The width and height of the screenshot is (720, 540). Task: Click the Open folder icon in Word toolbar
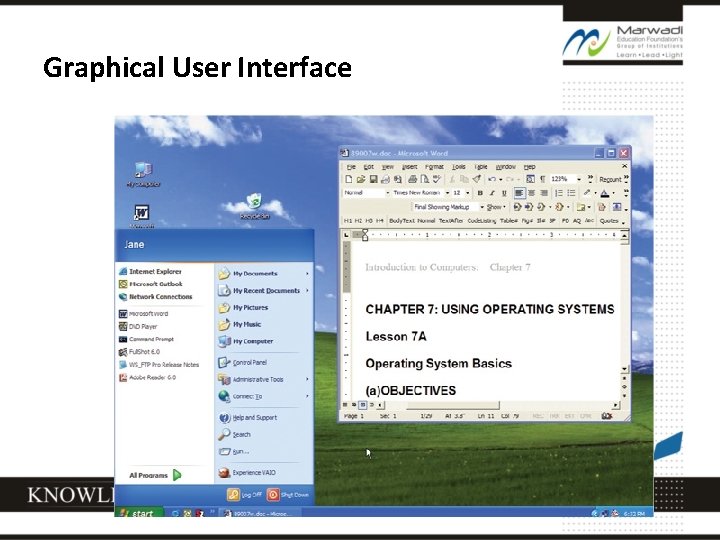(361, 180)
